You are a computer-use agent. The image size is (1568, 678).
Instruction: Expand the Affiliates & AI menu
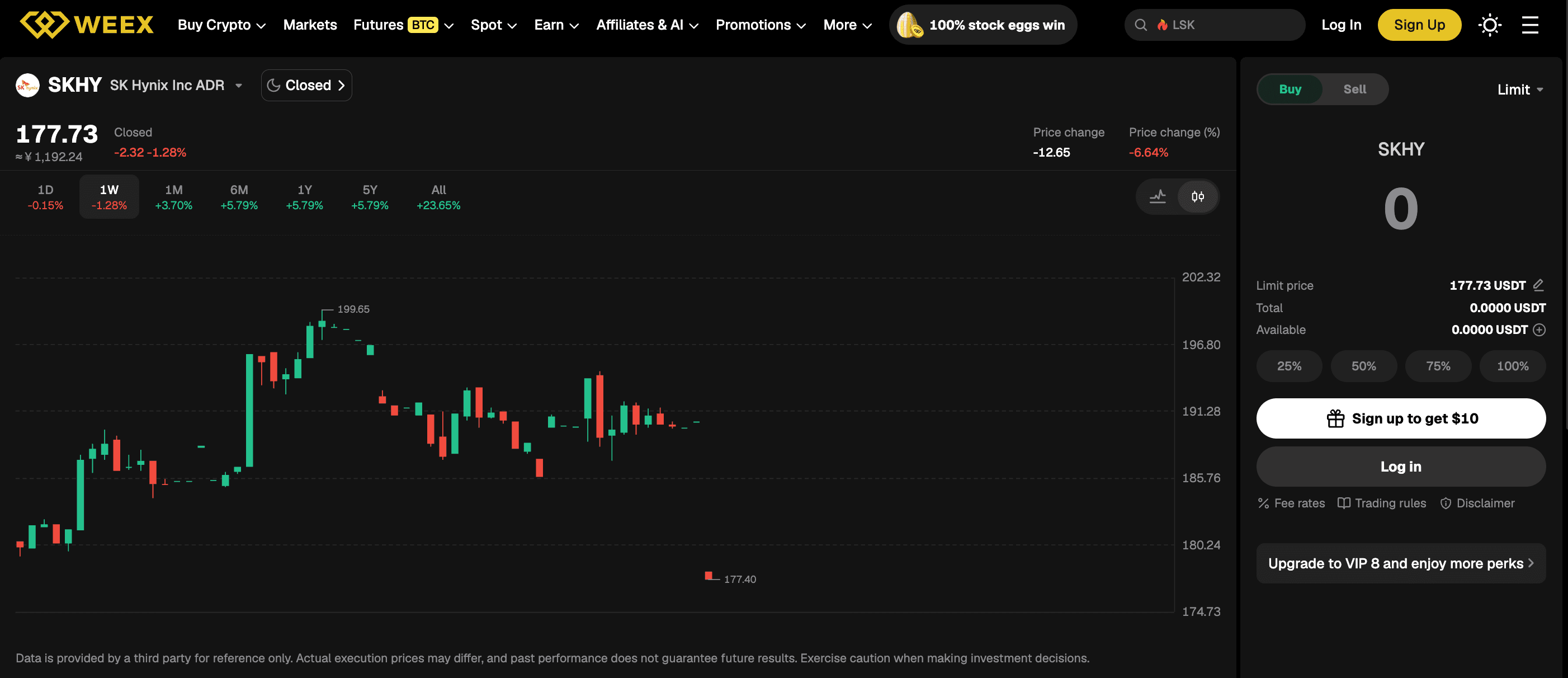tap(647, 25)
